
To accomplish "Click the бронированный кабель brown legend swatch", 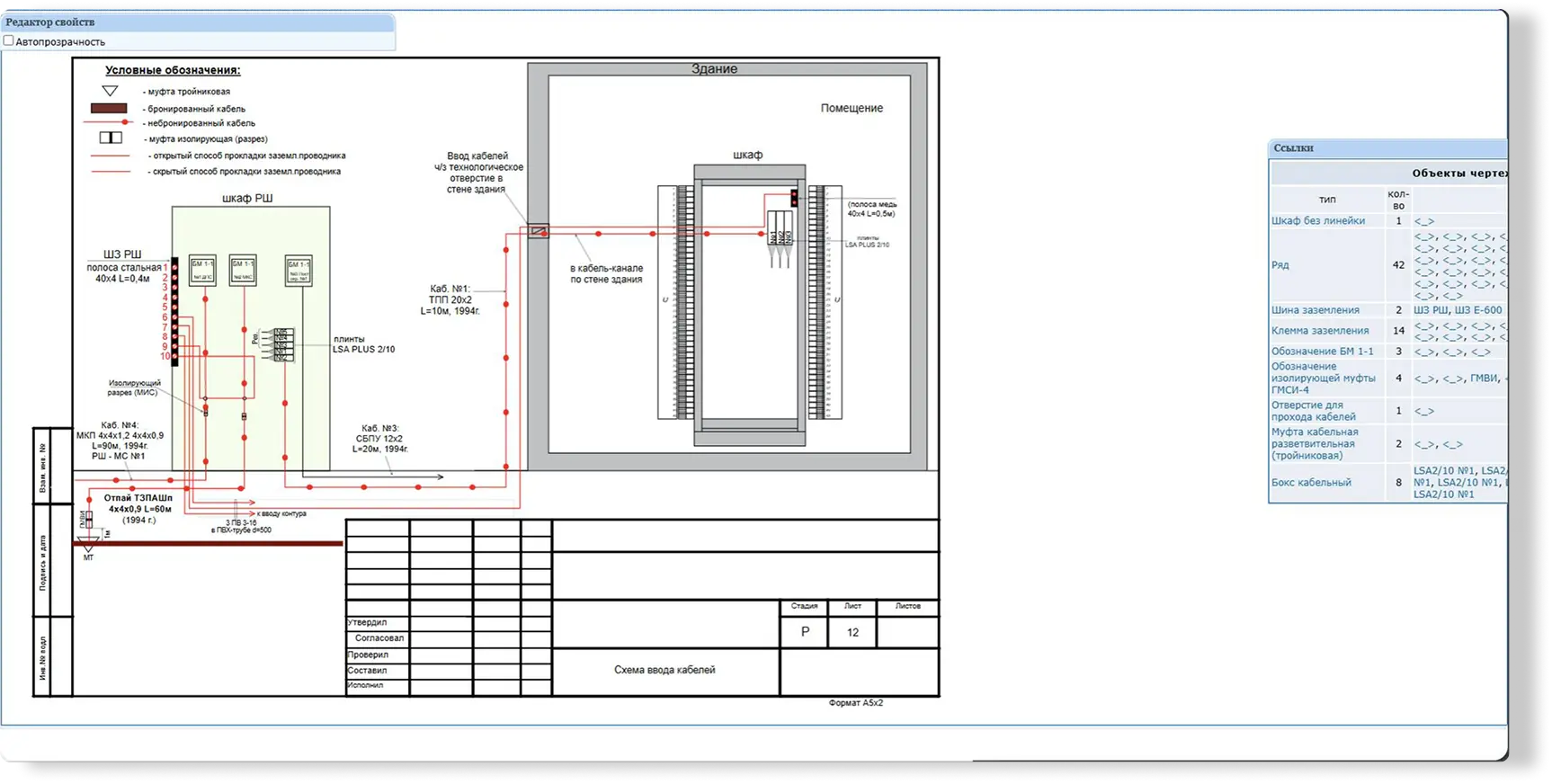I will pos(109,108).
